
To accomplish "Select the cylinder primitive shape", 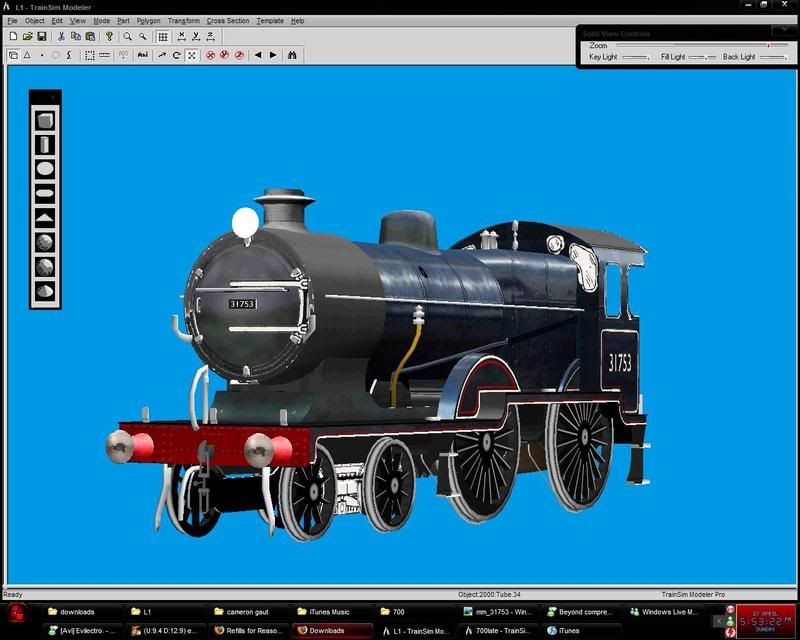I will [45, 144].
